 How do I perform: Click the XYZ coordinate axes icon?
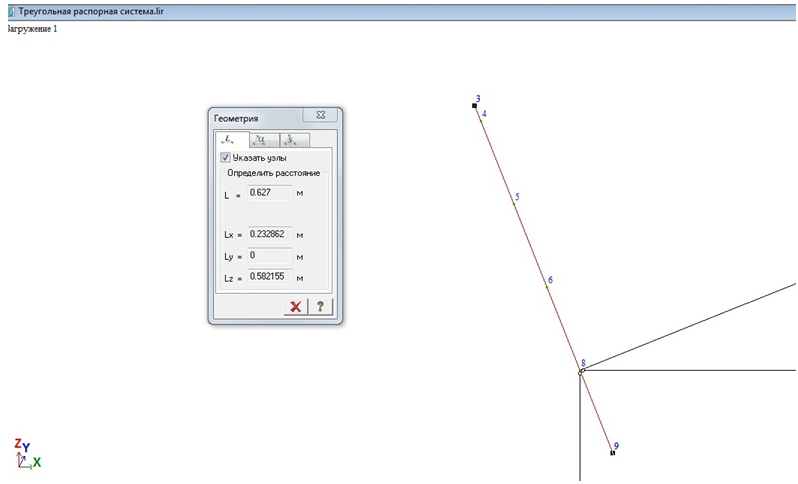pos(27,454)
